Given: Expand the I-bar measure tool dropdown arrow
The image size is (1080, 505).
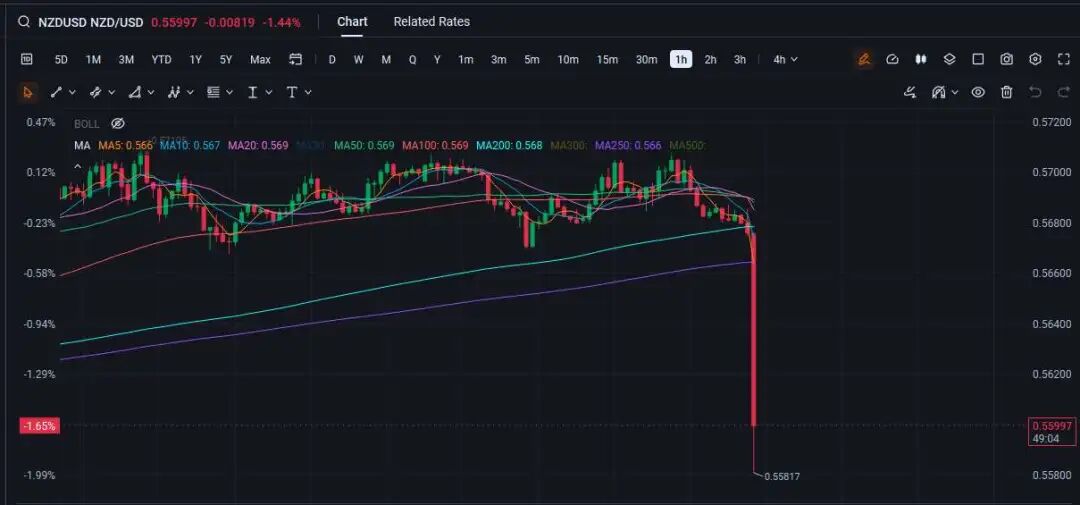Looking at the screenshot, I should pyautogui.click(x=269, y=92).
